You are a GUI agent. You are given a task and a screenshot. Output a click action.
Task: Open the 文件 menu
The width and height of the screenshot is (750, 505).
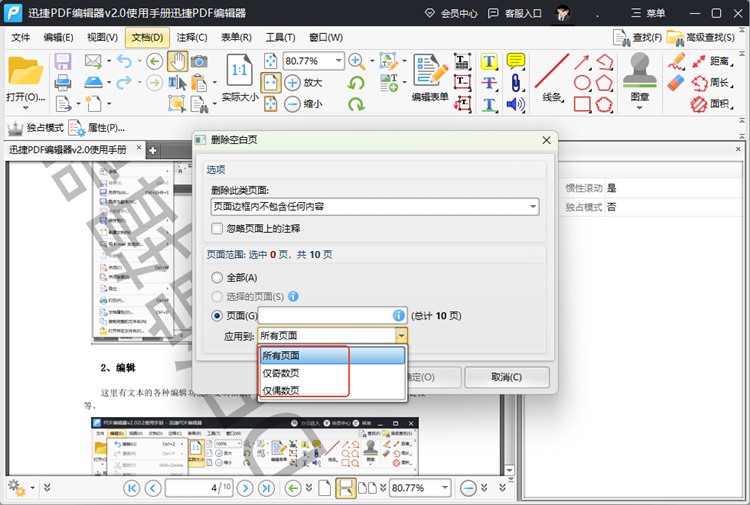(21, 37)
